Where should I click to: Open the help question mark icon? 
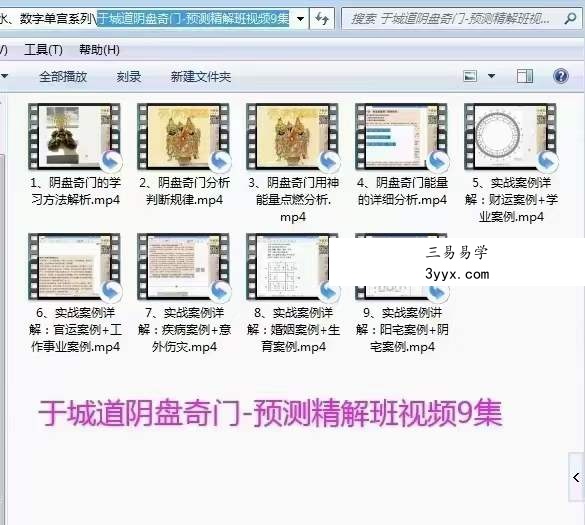[x=560, y=76]
